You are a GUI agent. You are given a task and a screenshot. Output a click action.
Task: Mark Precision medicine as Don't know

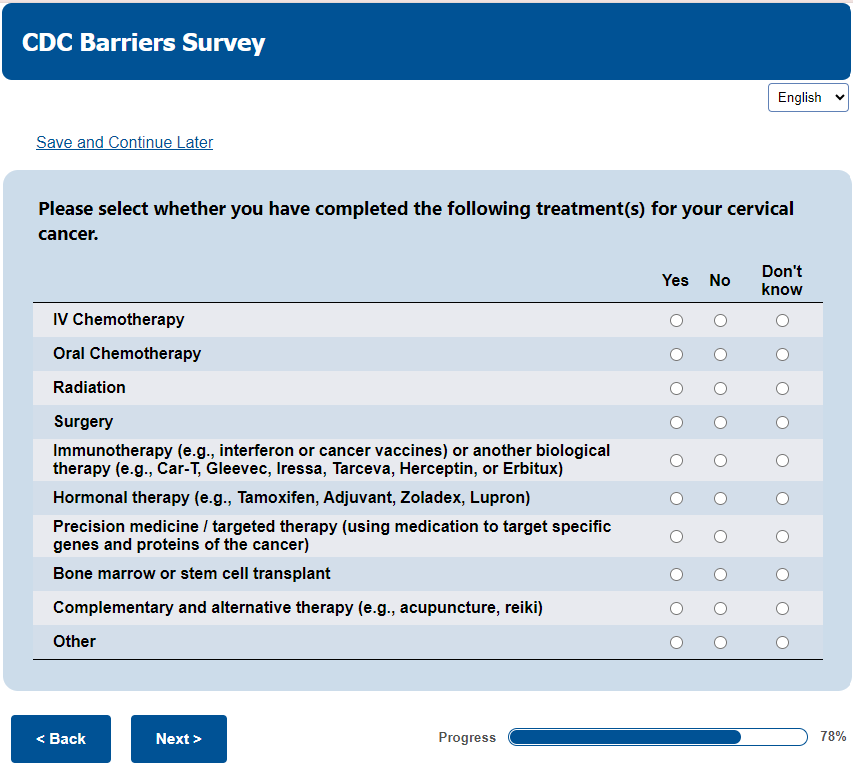tap(782, 537)
